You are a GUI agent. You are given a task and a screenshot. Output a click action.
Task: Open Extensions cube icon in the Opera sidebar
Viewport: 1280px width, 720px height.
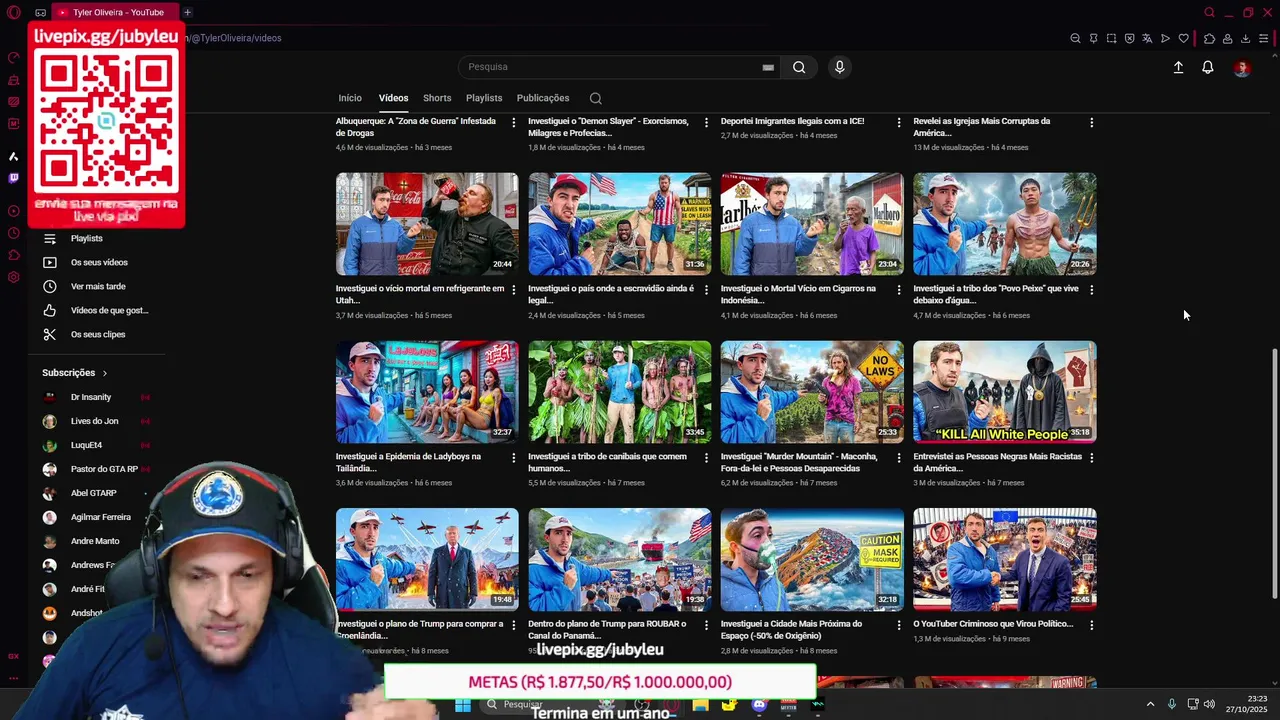(x=13, y=255)
